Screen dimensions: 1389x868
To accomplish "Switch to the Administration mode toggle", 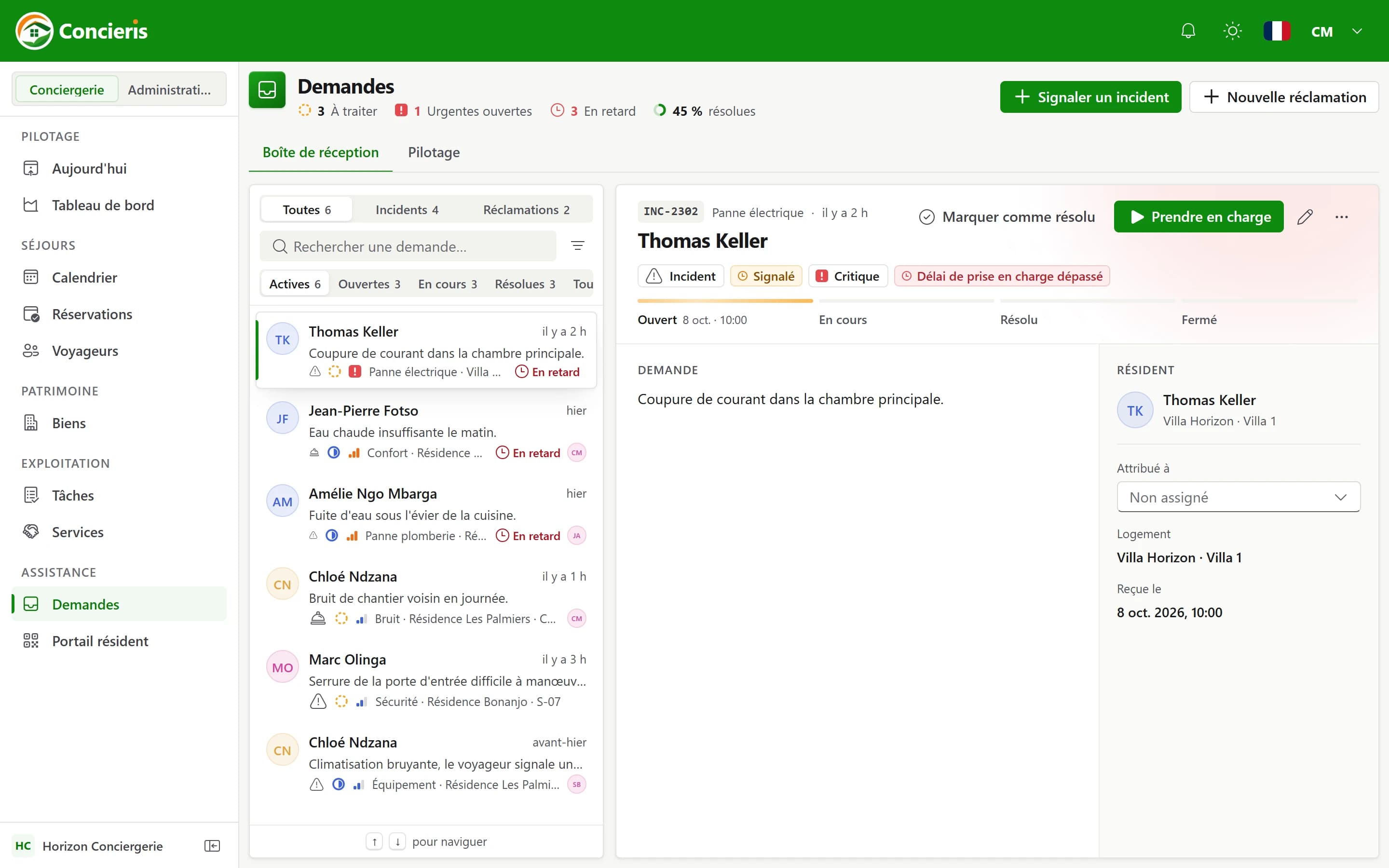I will point(169,90).
